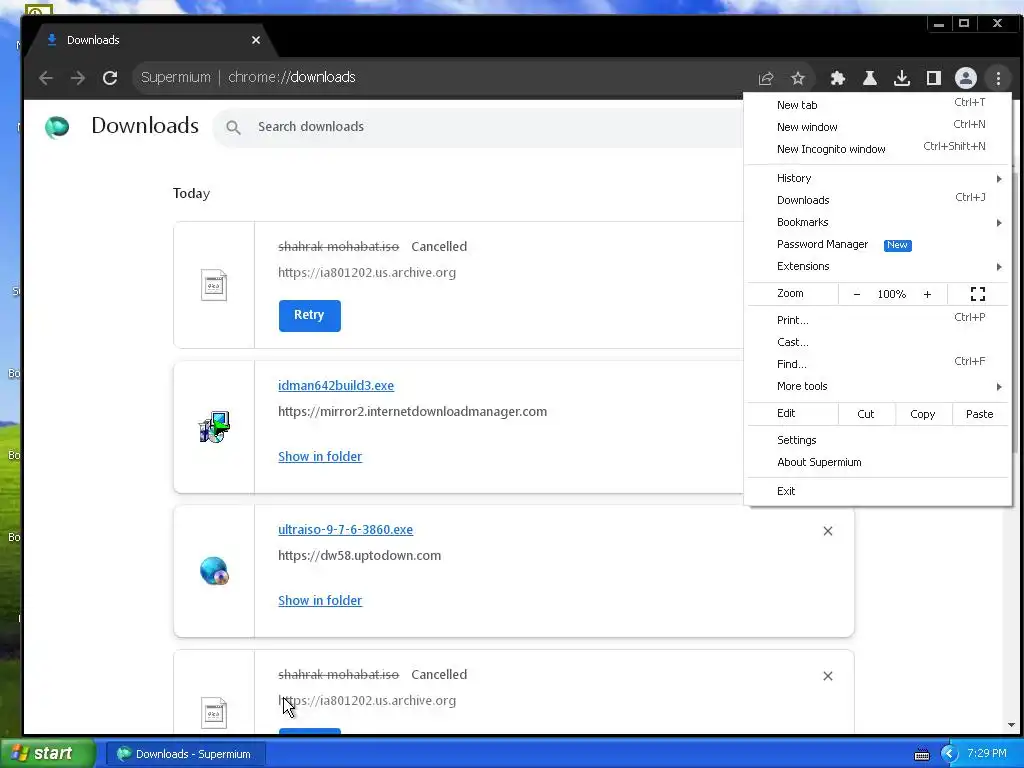Expand hidden tray icons arrow

[949, 754]
